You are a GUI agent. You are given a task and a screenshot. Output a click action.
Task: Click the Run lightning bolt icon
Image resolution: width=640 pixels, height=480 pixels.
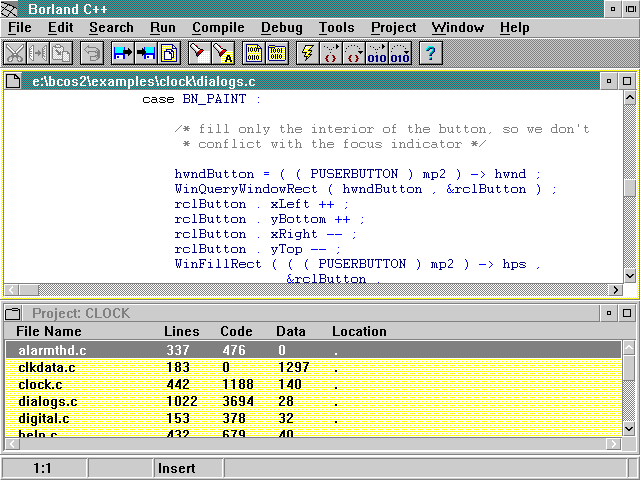coord(307,53)
